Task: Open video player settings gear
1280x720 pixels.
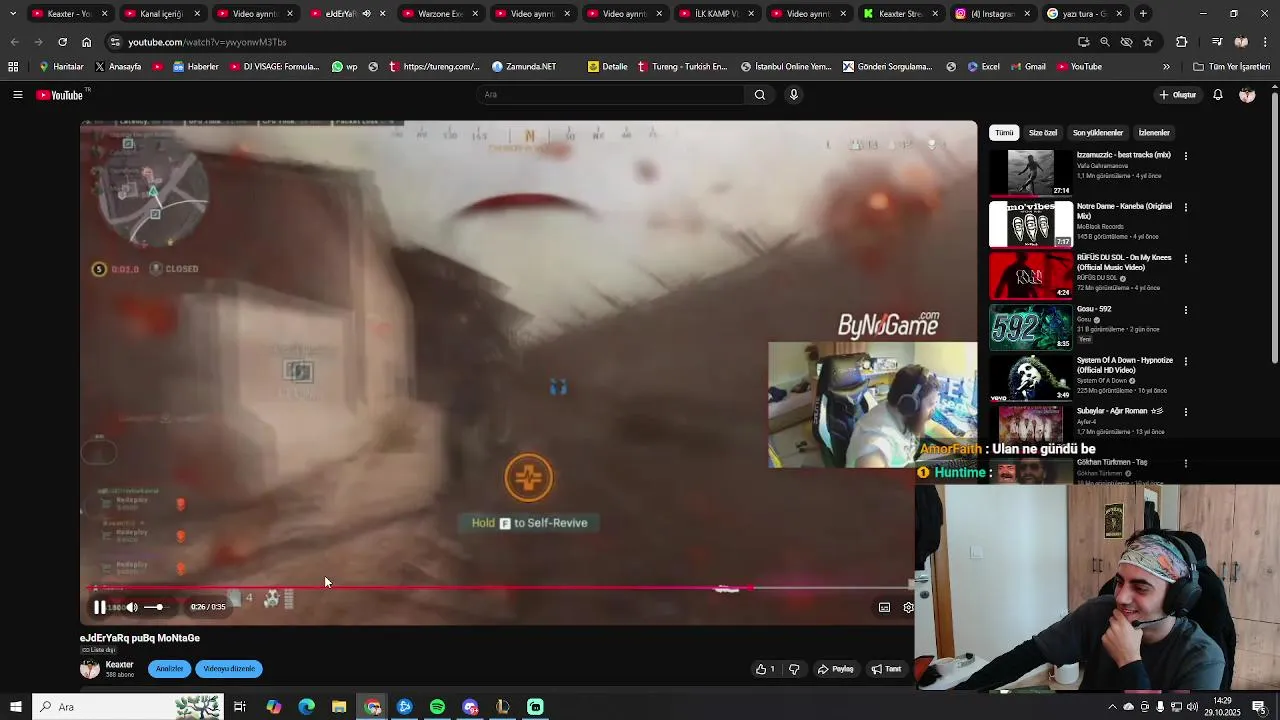Action: click(x=908, y=607)
